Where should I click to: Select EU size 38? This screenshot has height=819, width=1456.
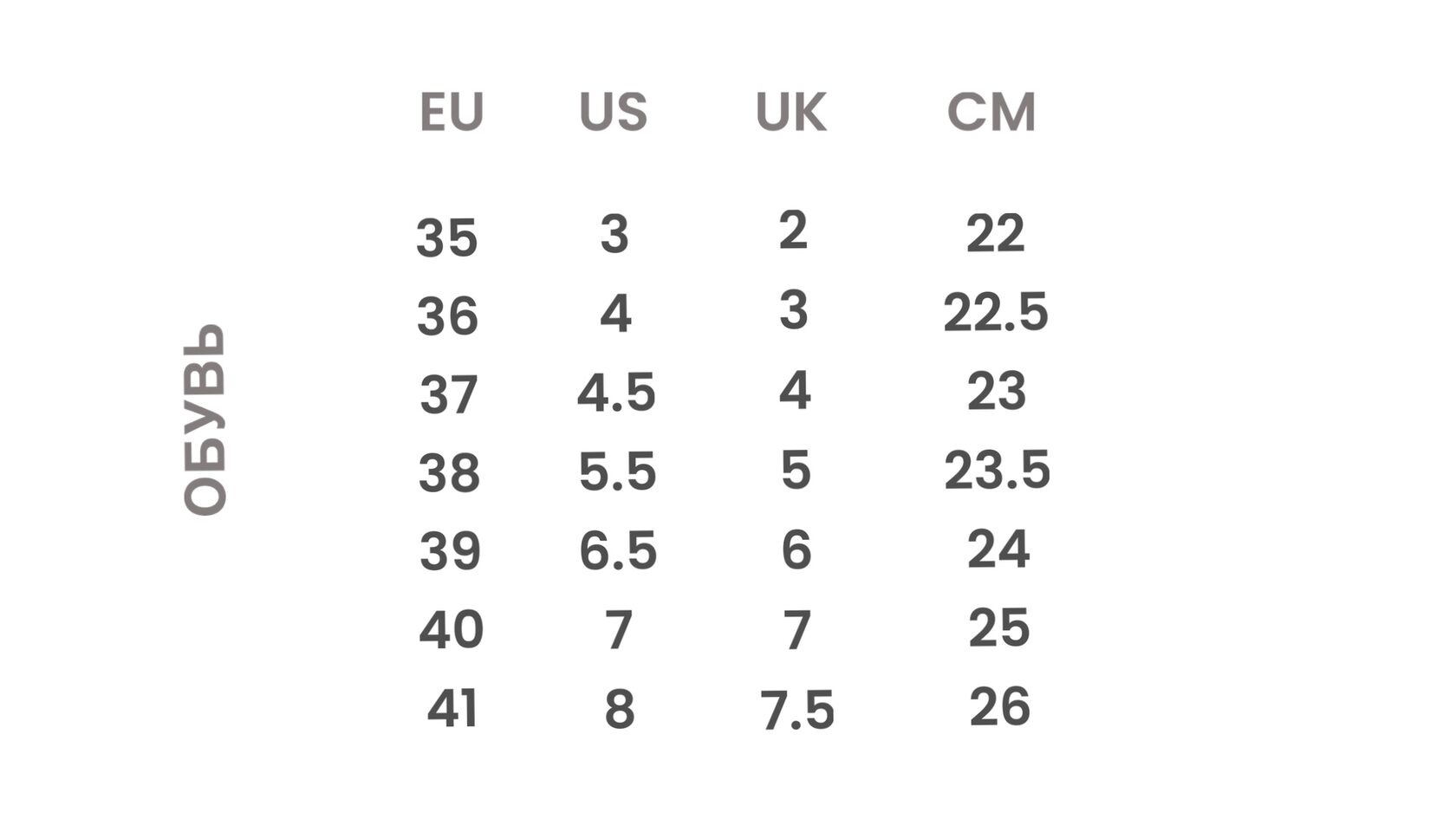pyautogui.click(x=449, y=473)
